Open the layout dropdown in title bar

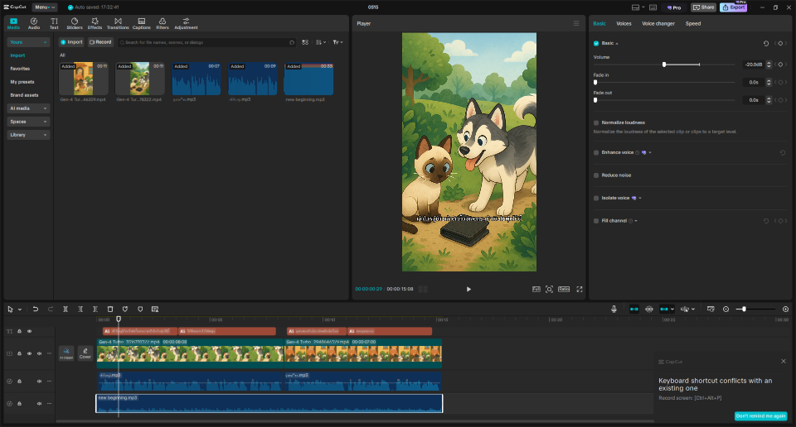point(638,7)
